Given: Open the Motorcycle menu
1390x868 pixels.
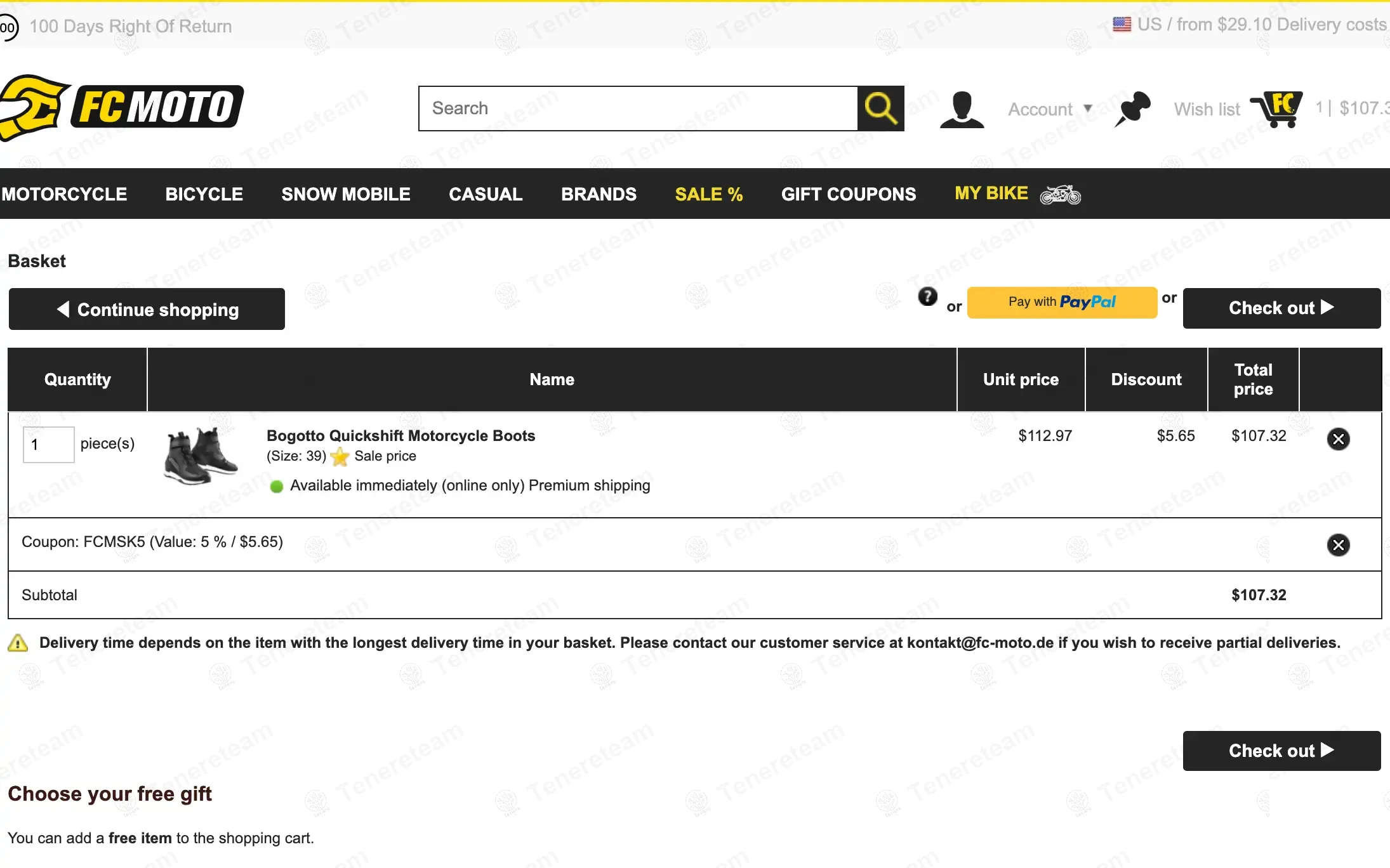Looking at the screenshot, I should 64,194.
